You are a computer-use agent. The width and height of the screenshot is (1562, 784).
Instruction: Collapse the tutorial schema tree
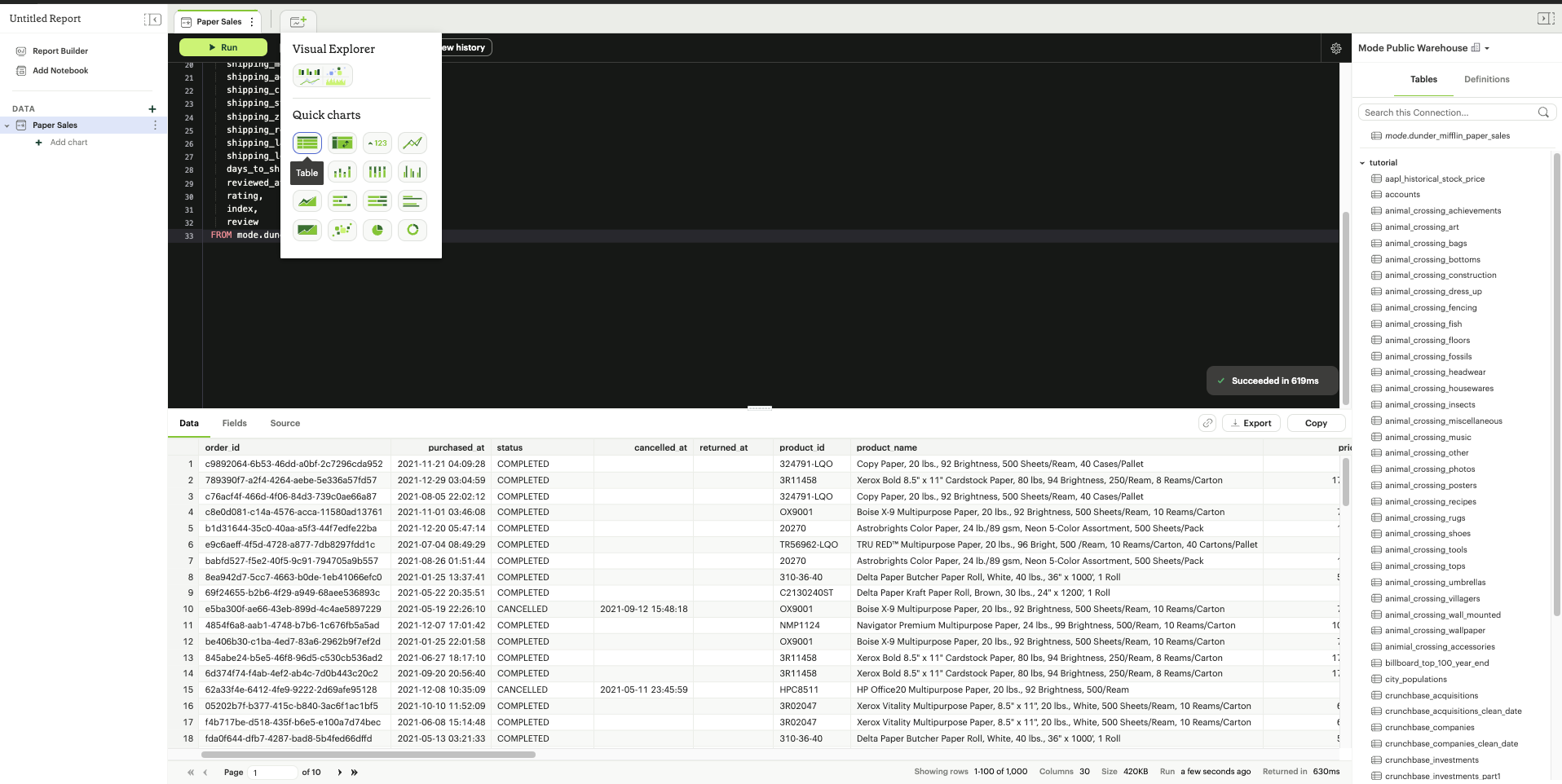[1362, 163]
